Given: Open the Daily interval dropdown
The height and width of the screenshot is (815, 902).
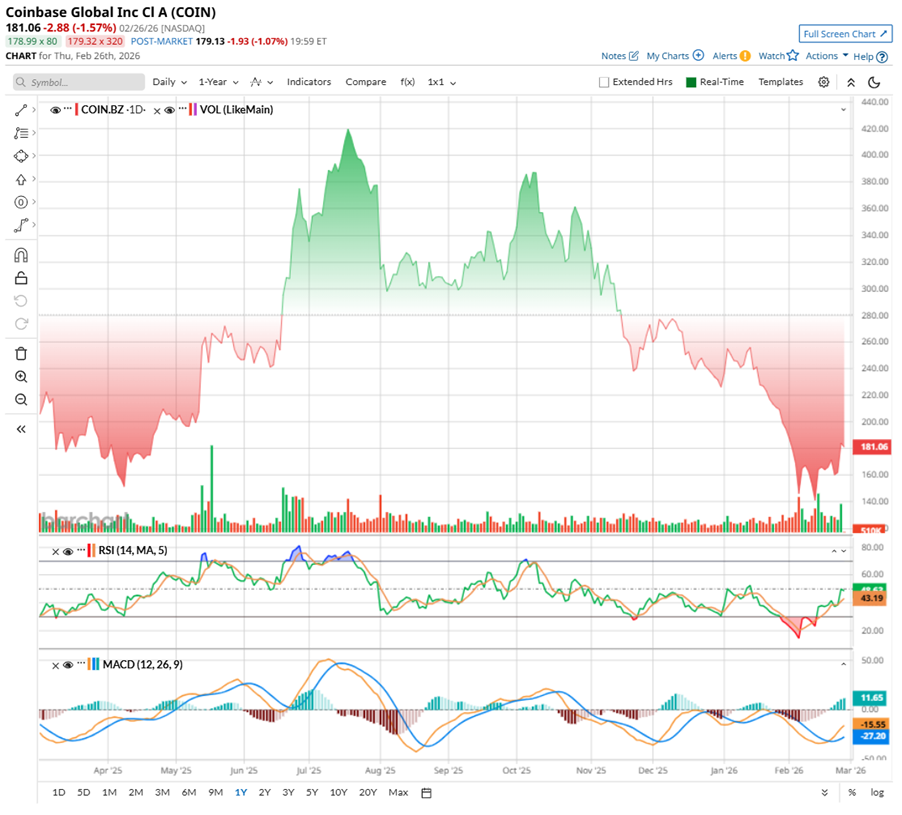Looking at the screenshot, I should click(x=170, y=82).
